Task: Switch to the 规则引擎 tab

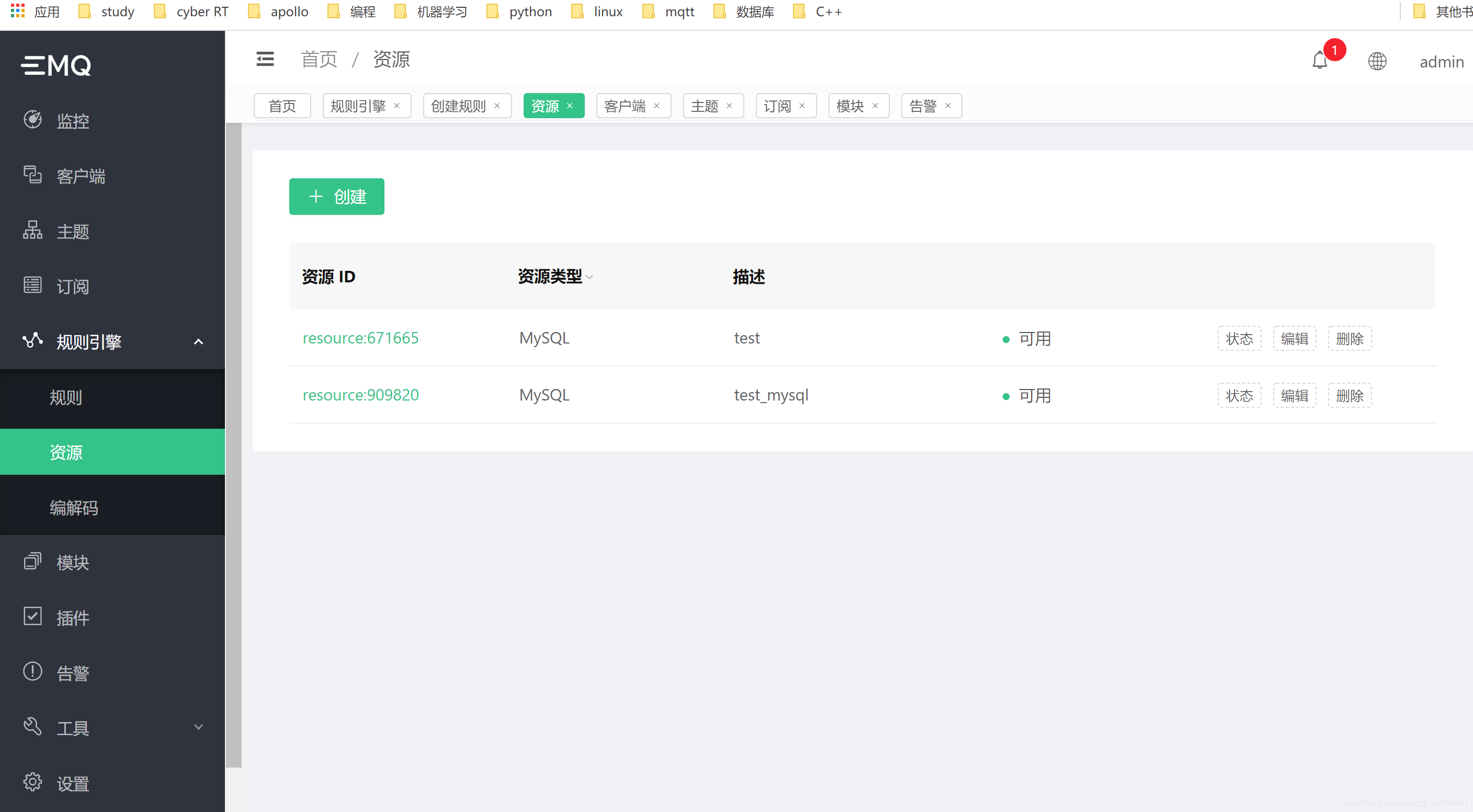Action: pyautogui.click(x=358, y=106)
